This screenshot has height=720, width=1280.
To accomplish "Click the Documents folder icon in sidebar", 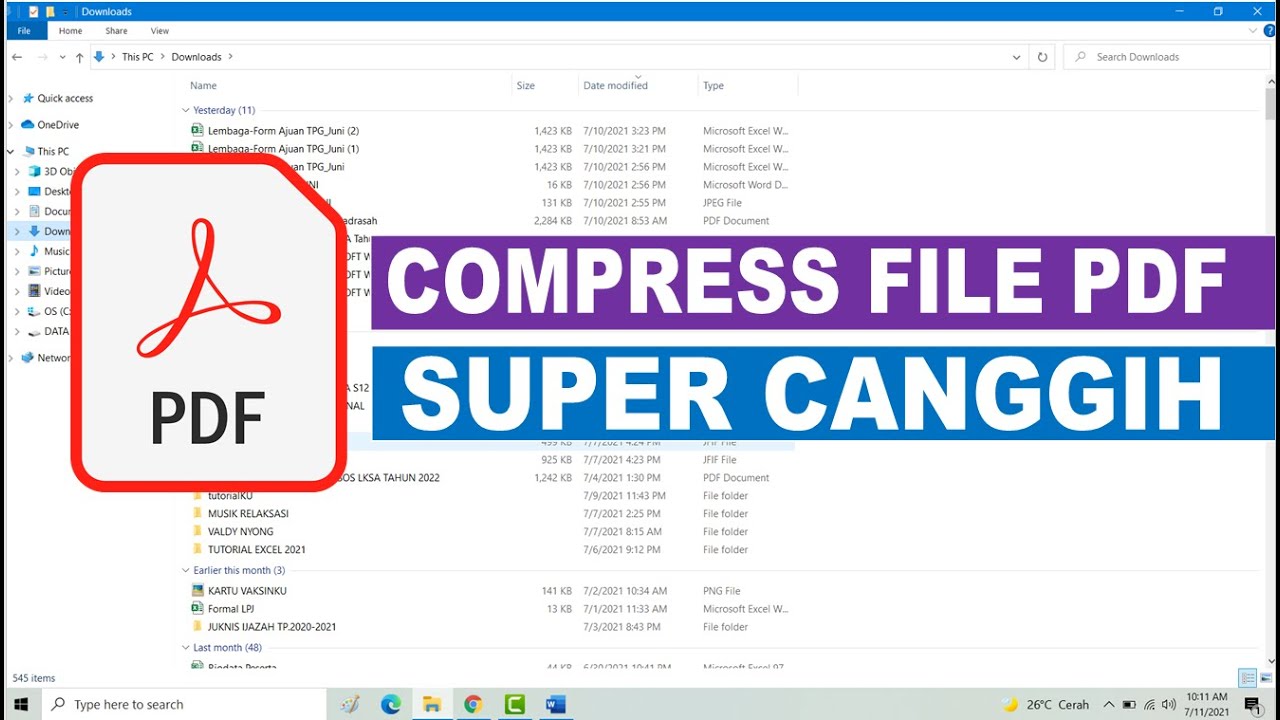I will tap(35, 211).
